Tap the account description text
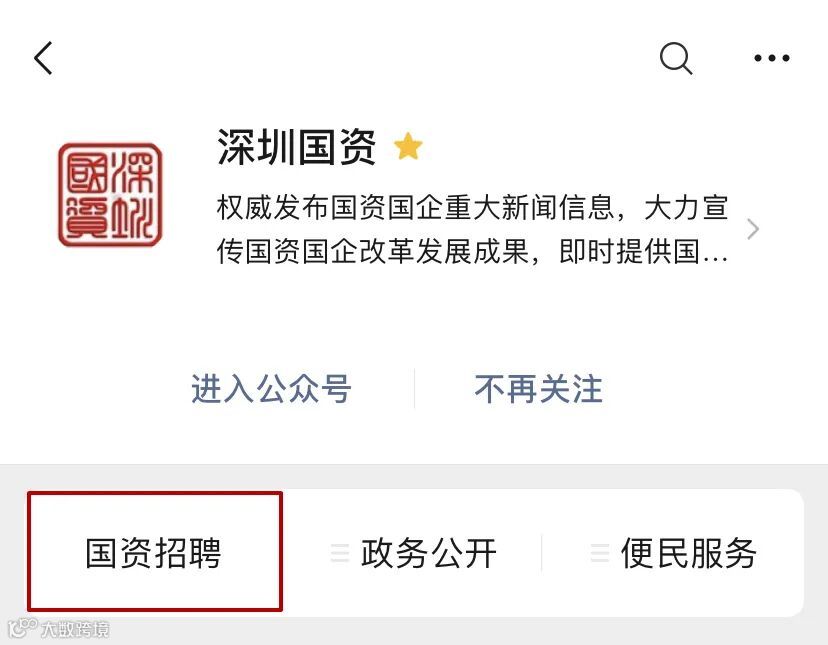Screen dimensions: 828x645 pyautogui.click(x=472, y=229)
